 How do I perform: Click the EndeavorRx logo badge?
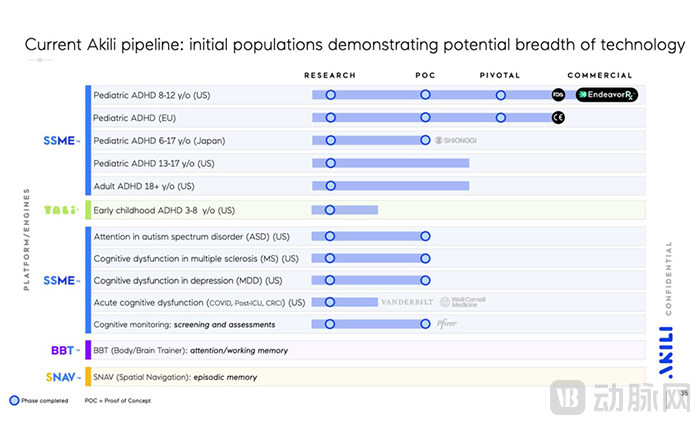(x=607, y=94)
